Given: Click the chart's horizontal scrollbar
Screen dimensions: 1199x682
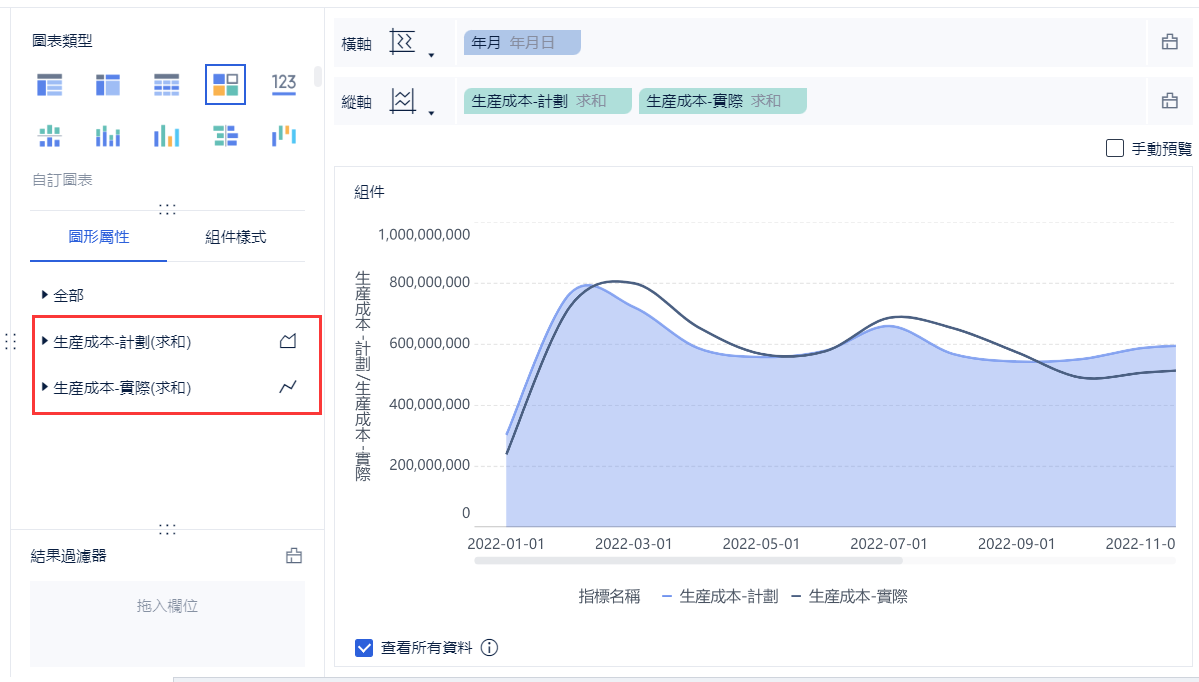Looking at the screenshot, I should point(688,561).
